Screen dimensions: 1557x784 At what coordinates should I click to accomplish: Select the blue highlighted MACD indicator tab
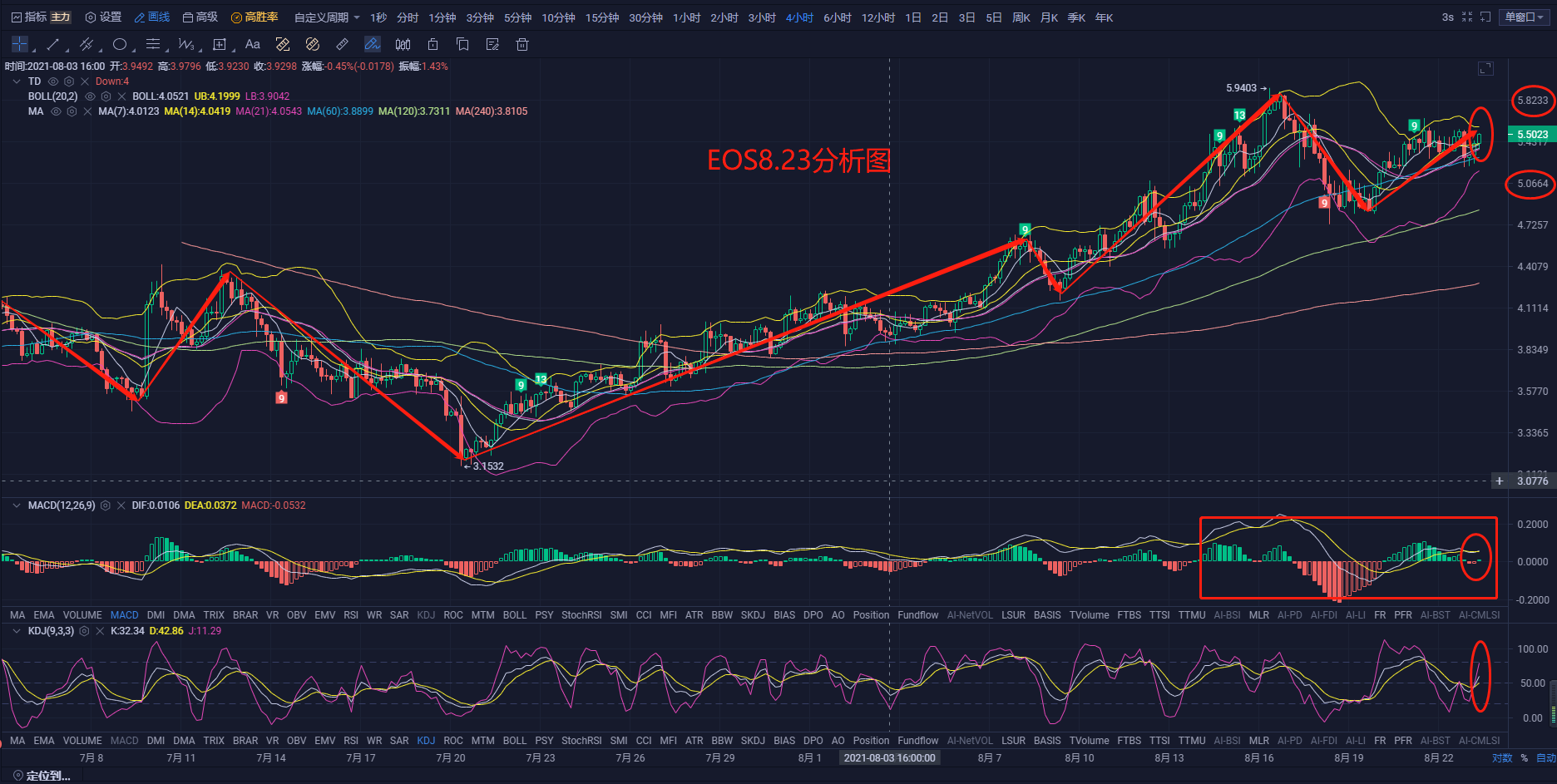click(125, 615)
